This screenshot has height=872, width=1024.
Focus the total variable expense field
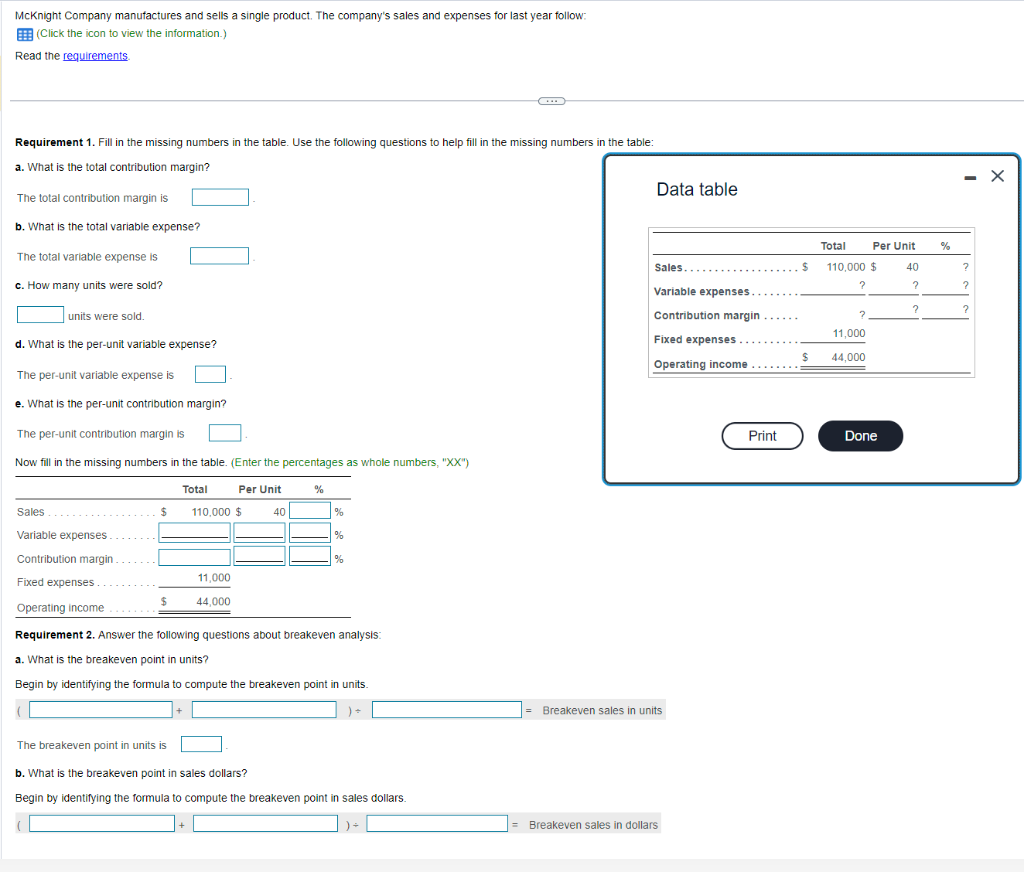coord(219,256)
